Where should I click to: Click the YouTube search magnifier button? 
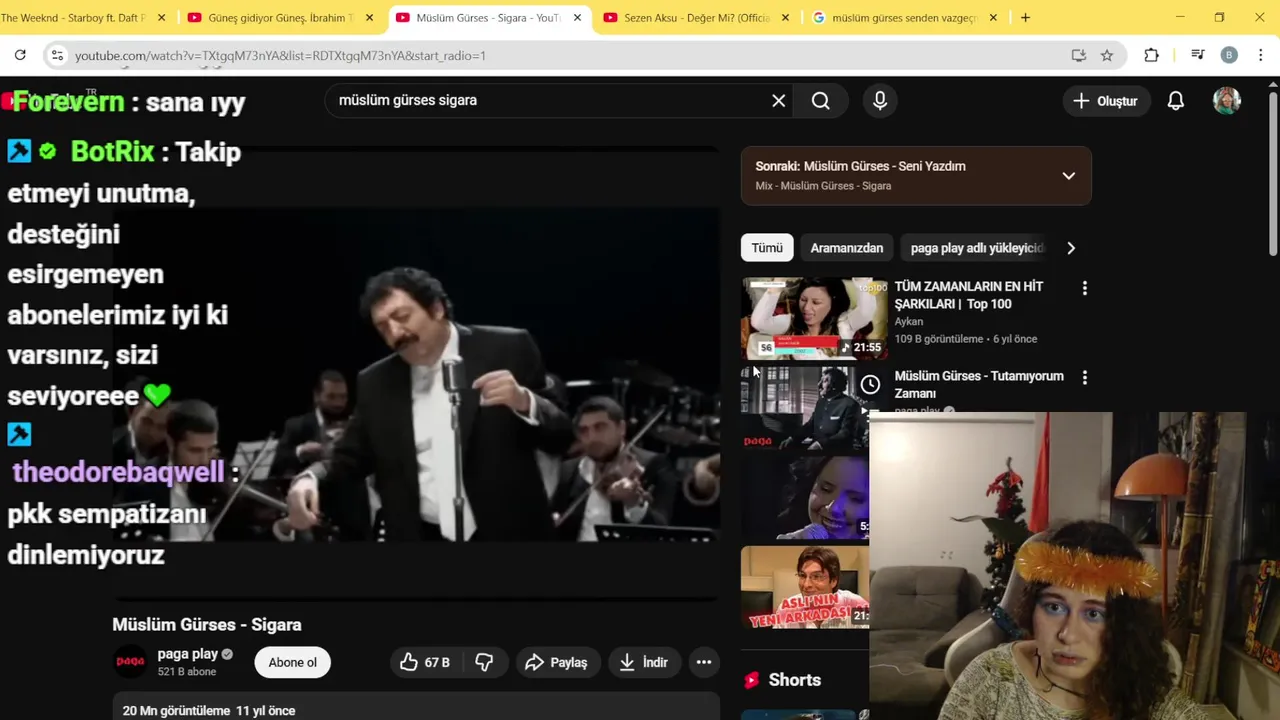pos(821,100)
